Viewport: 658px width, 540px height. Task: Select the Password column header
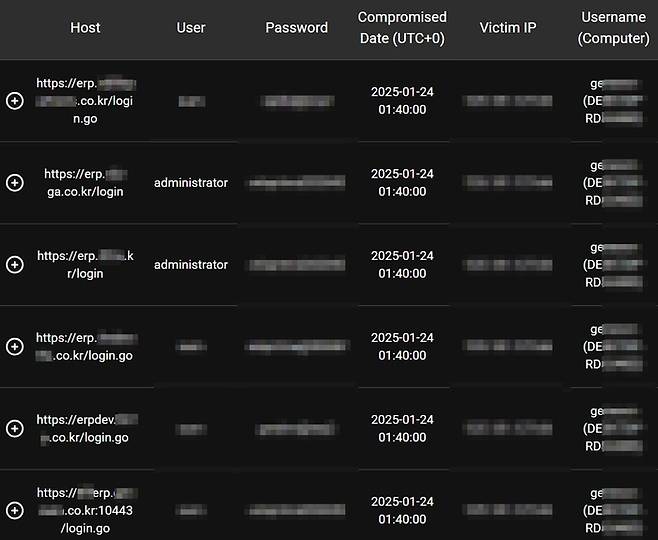coord(297,28)
